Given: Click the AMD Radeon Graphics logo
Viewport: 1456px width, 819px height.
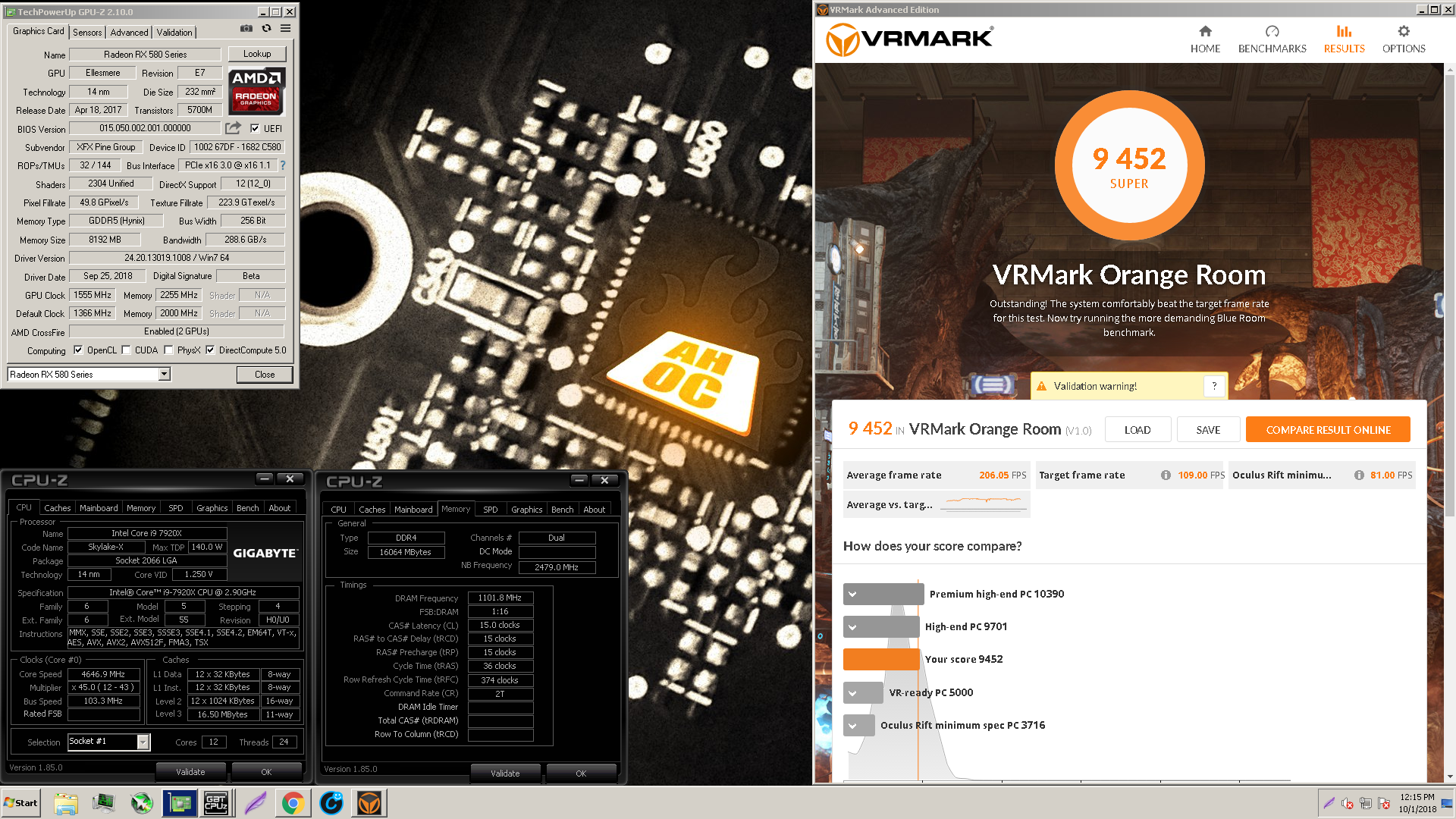Looking at the screenshot, I should 256,91.
